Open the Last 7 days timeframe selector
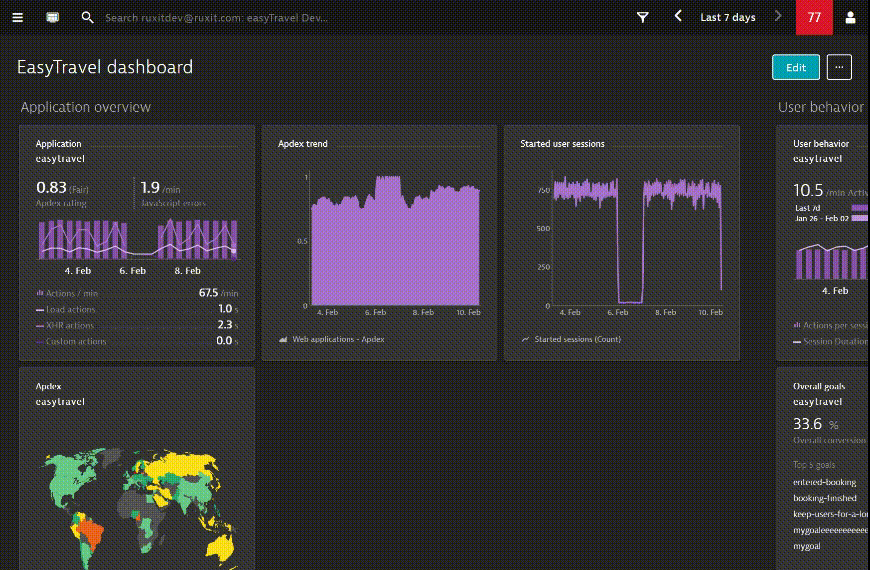This screenshot has width=870, height=570. [x=727, y=17]
